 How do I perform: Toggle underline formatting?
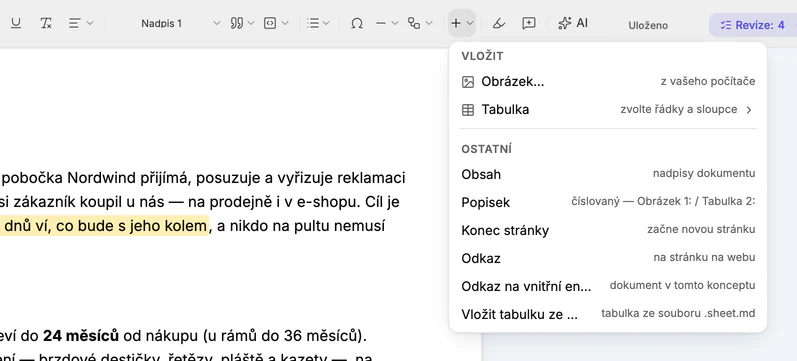tap(16, 23)
